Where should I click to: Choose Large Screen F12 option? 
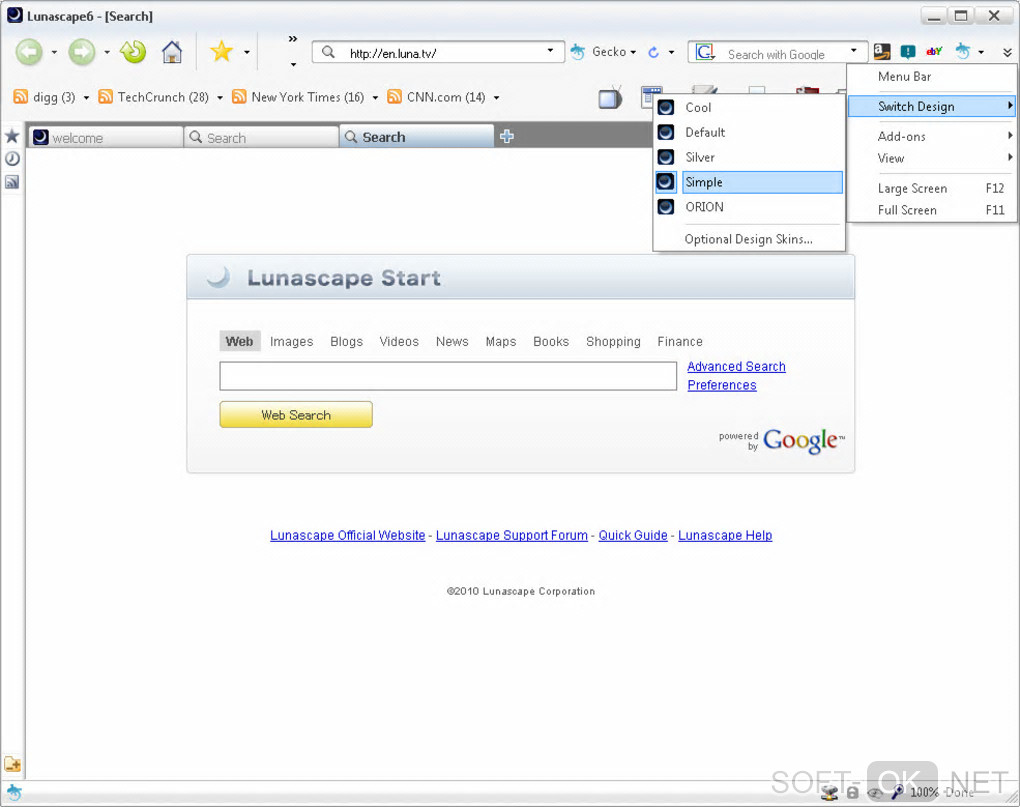coord(932,189)
